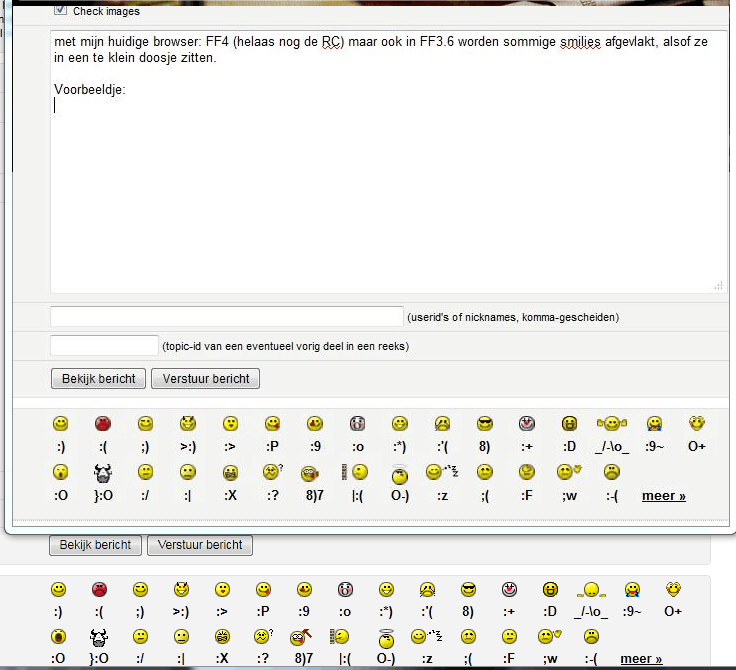Insert the ;w waving smiley in the front popup
The width and height of the screenshot is (736, 670).
click(568, 471)
